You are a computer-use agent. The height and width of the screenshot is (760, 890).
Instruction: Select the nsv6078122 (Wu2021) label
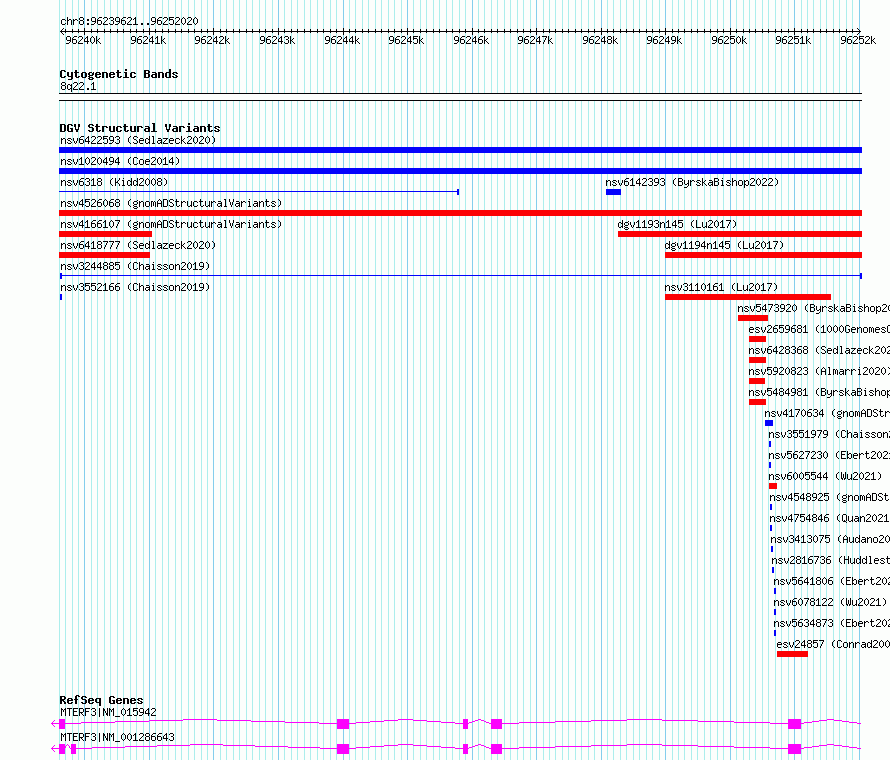coord(830,602)
